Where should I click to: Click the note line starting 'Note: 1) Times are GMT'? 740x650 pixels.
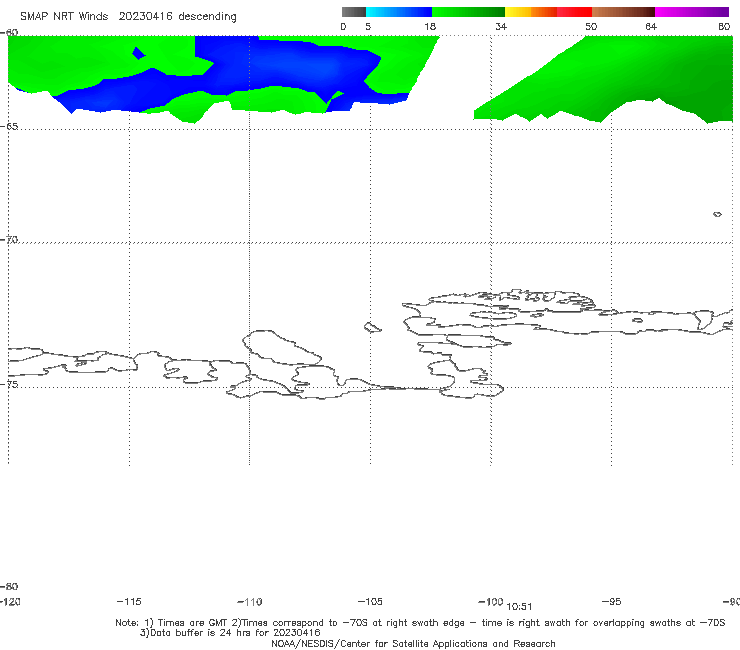click(420, 623)
